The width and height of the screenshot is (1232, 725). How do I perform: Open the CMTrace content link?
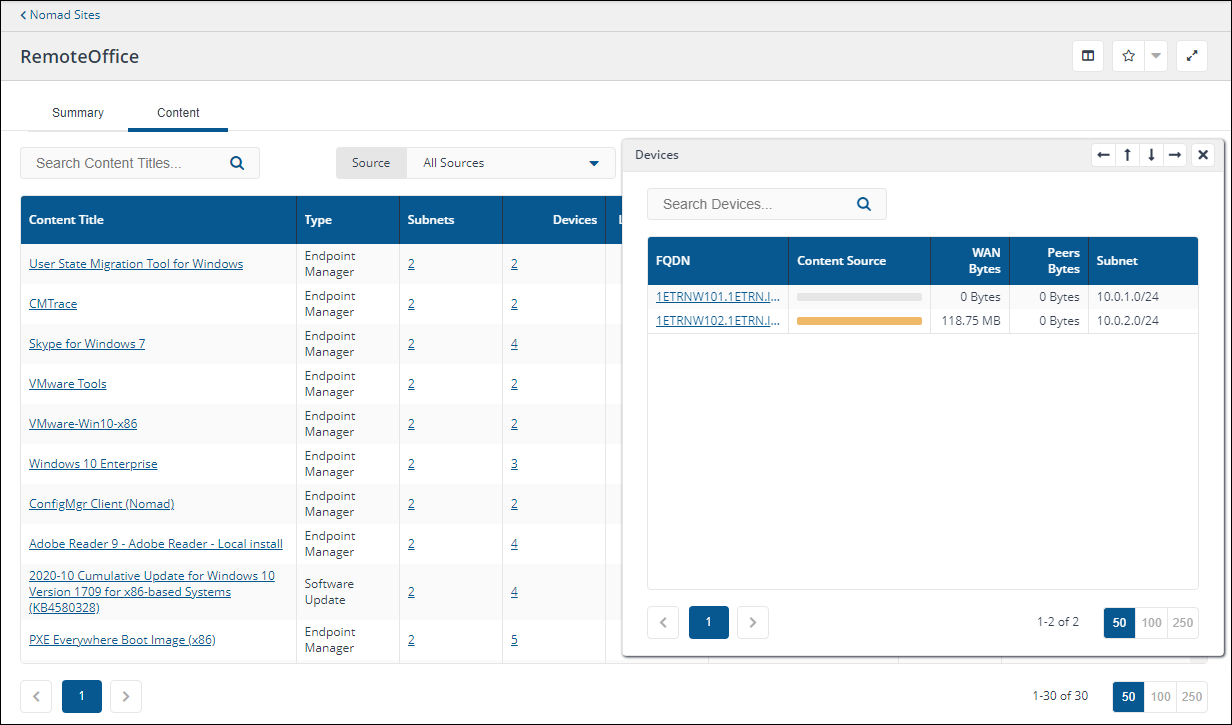pyautogui.click(x=53, y=304)
